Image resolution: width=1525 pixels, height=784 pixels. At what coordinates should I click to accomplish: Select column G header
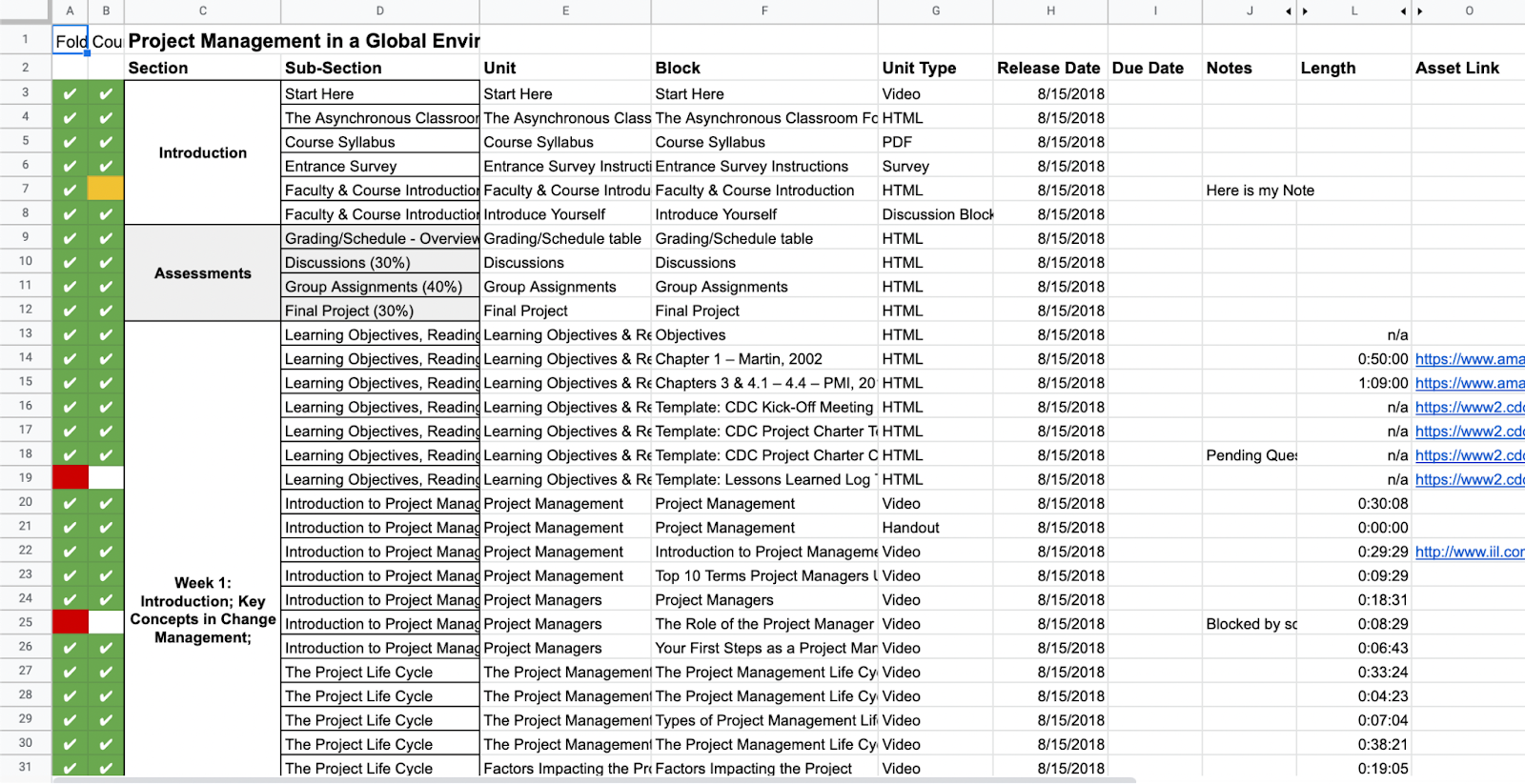click(x=935, y=11)
